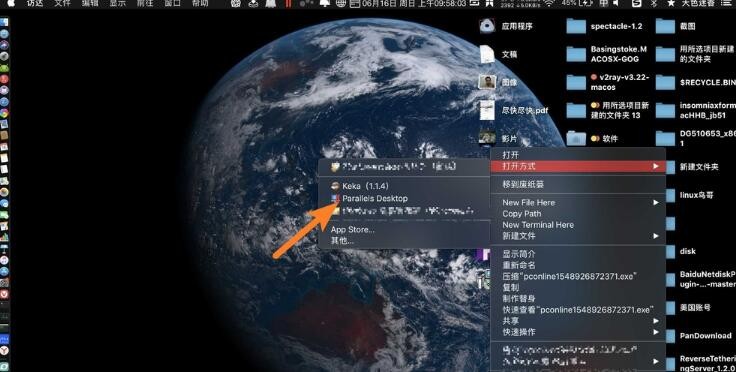Select the v2ray-v3.22-macos folder
Image resolution: width=736 pixels, height=372 pixels.
pos(576,83)
